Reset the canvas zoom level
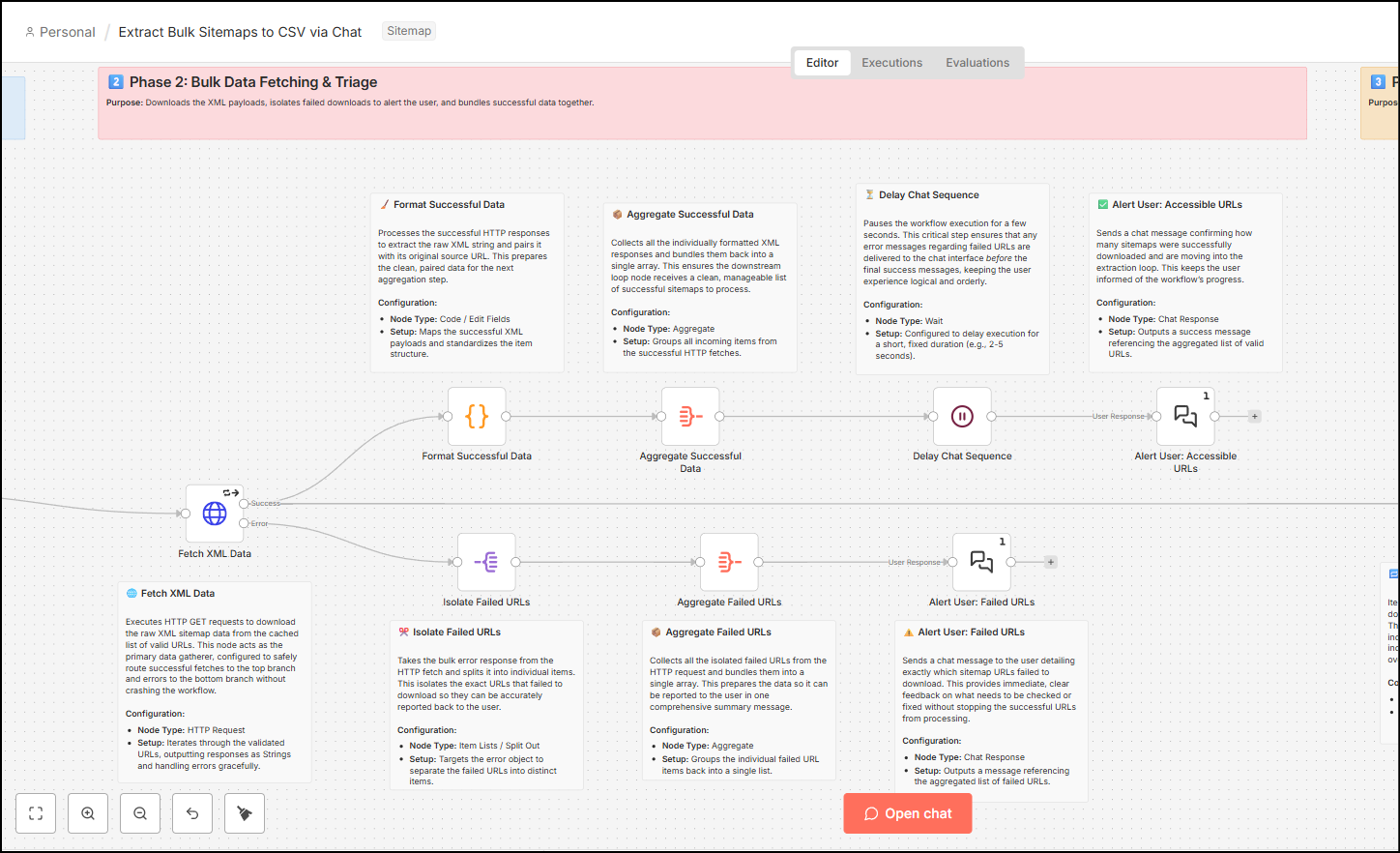This screenshot has height=853, width=1400. point(192,813)
